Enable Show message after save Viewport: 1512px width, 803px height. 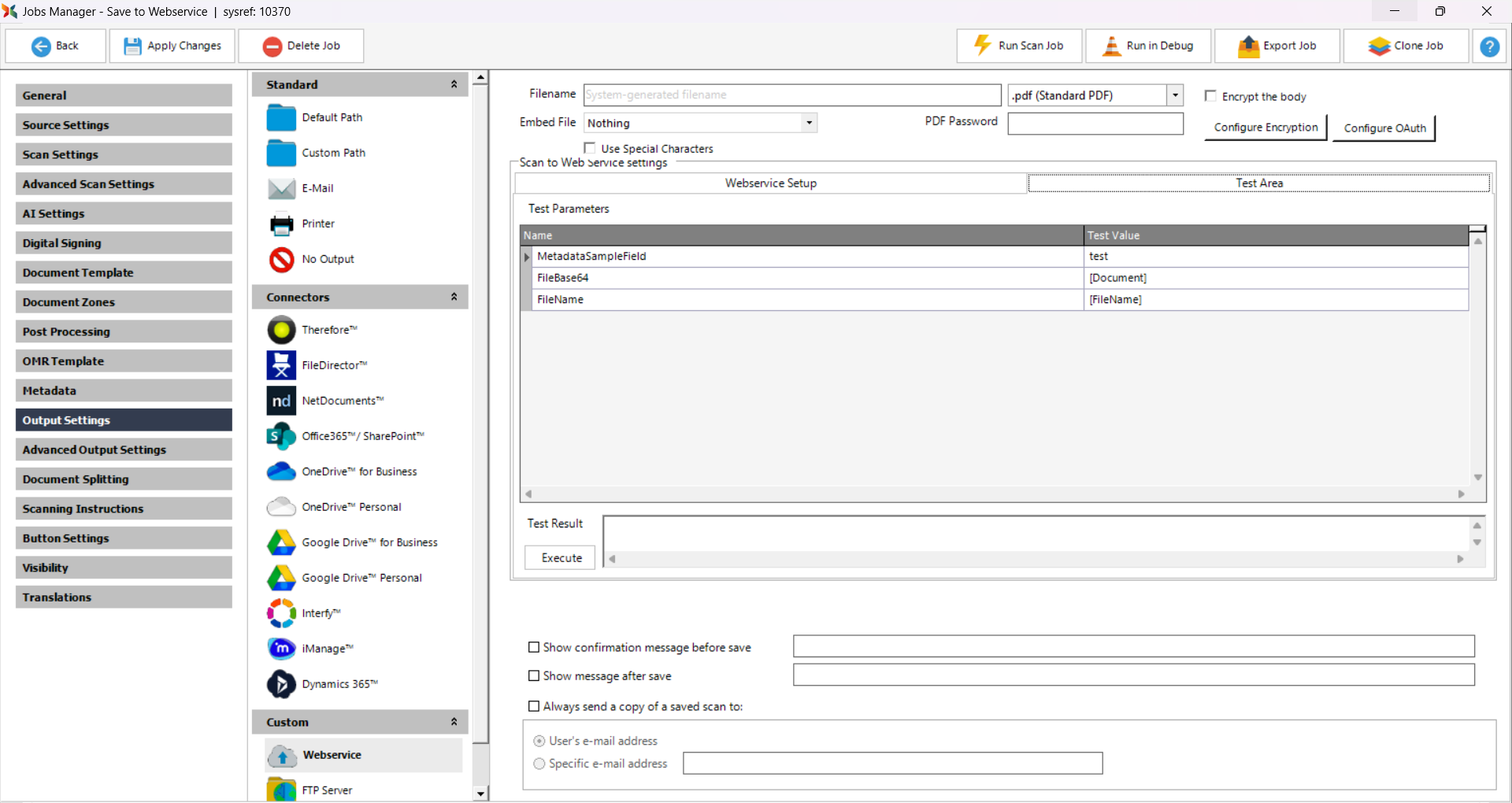coord(534,676)
